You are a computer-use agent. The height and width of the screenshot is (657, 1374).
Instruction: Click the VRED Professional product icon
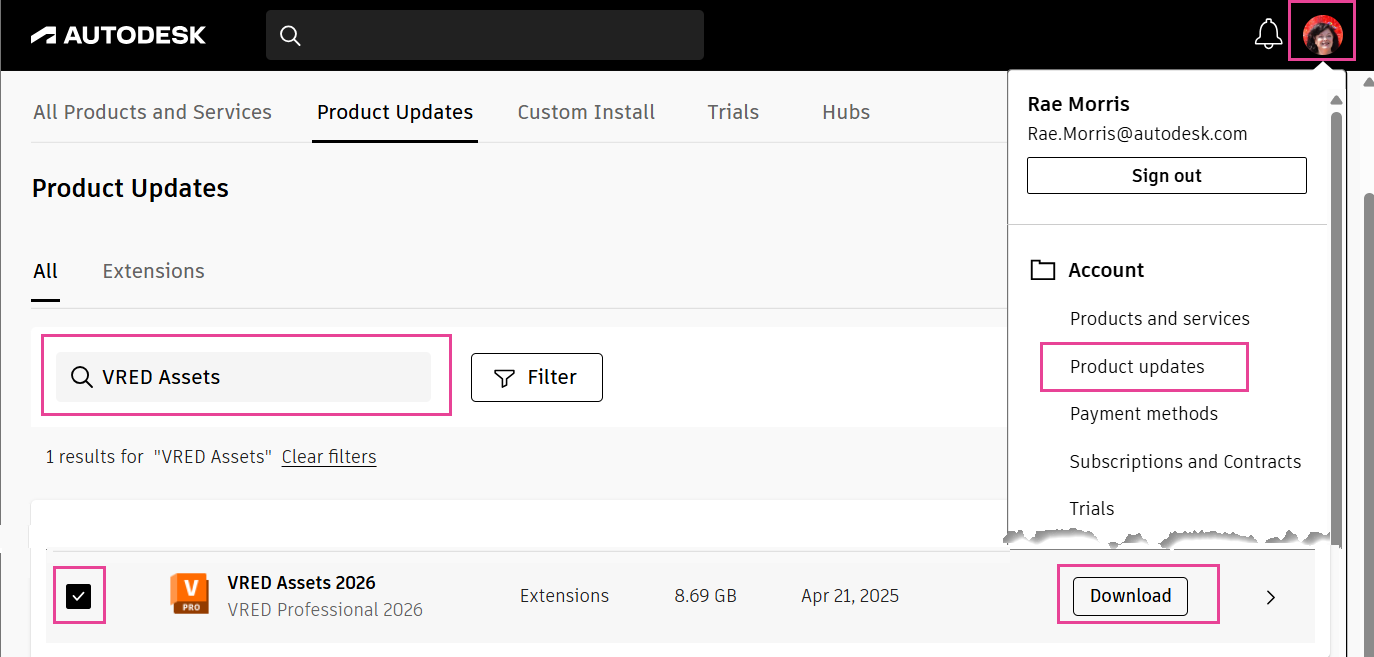tap(189, 594)
